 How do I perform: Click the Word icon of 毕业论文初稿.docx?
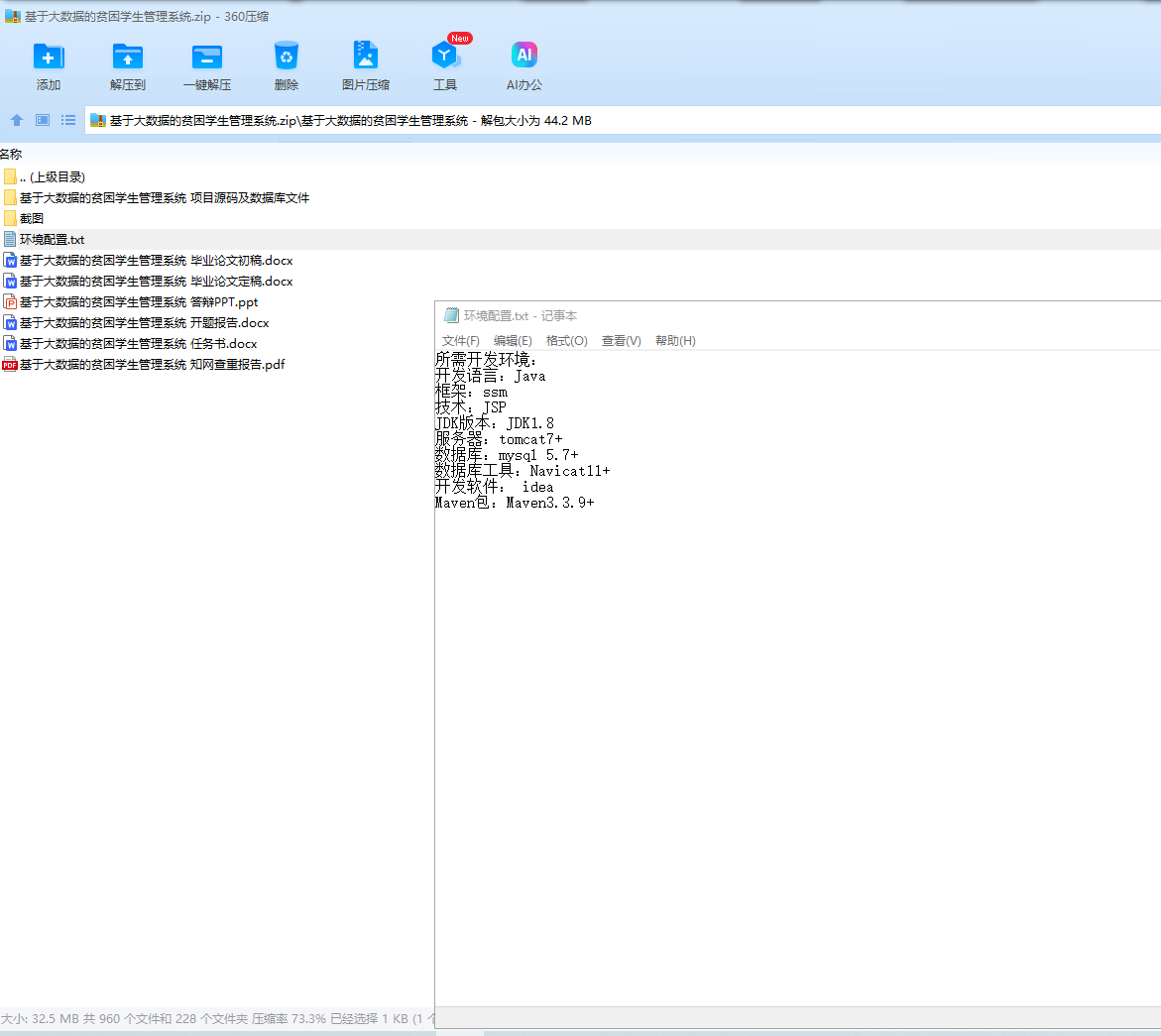(x=10, y=261)
